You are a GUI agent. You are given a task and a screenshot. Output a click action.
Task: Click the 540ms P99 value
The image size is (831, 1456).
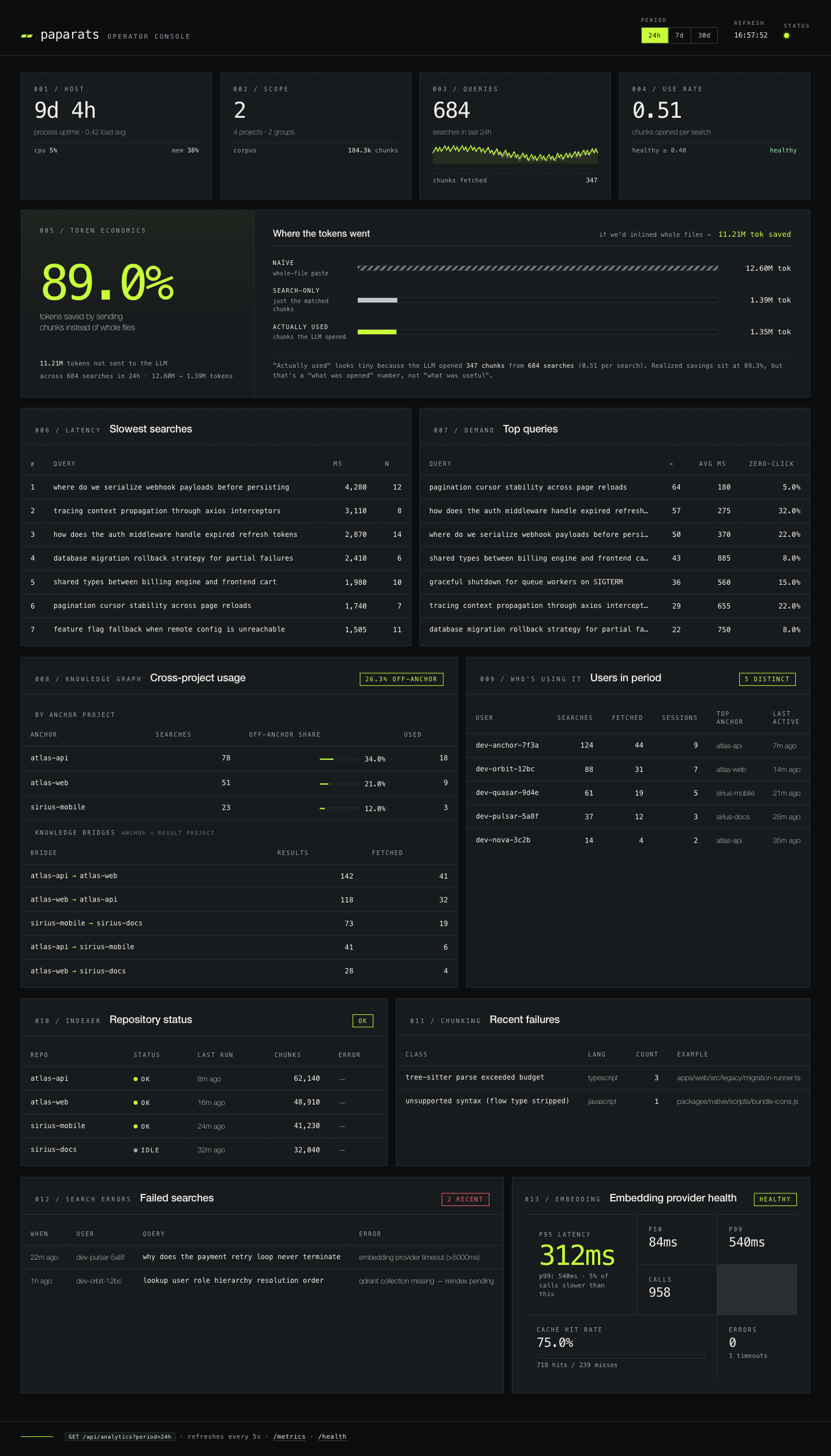tap(747, 1242)
